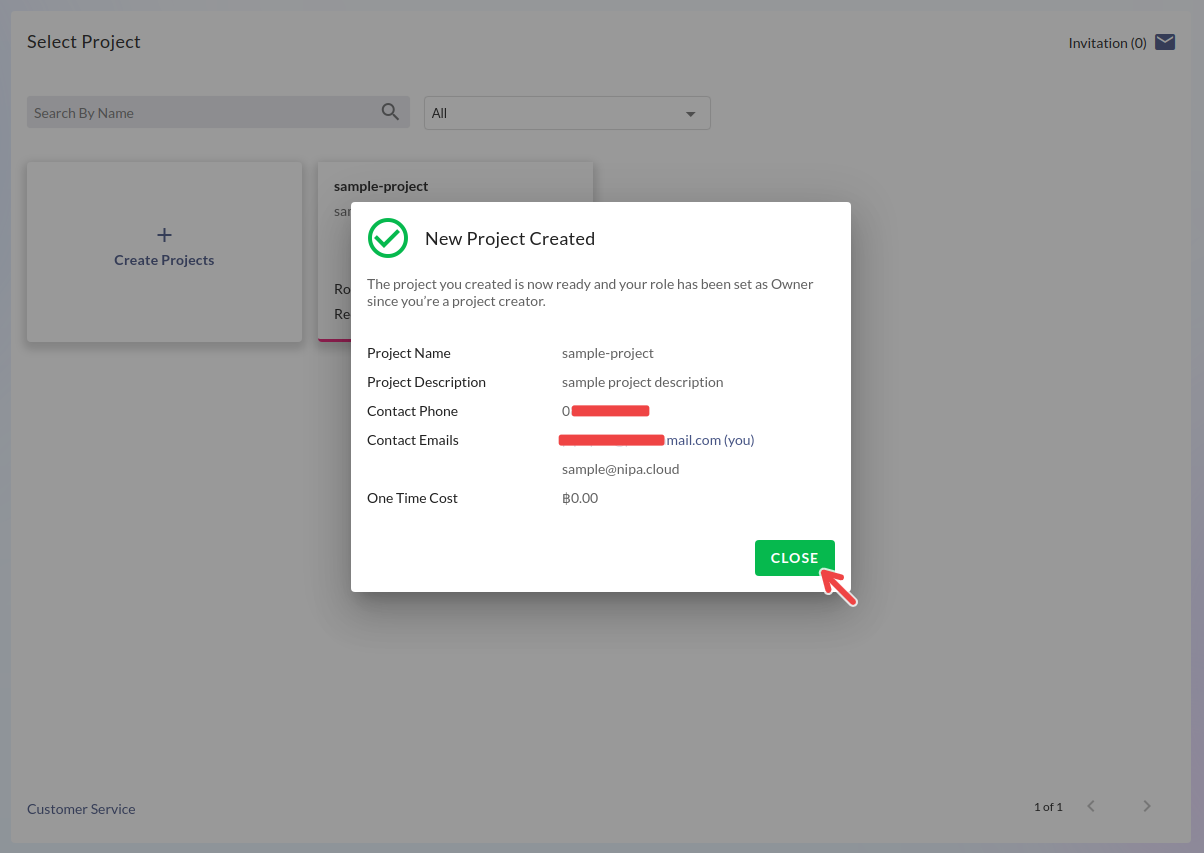The image size is (1204, 853).
Task: Click the plus icon above Create Projects
Action: pos(164,235)
